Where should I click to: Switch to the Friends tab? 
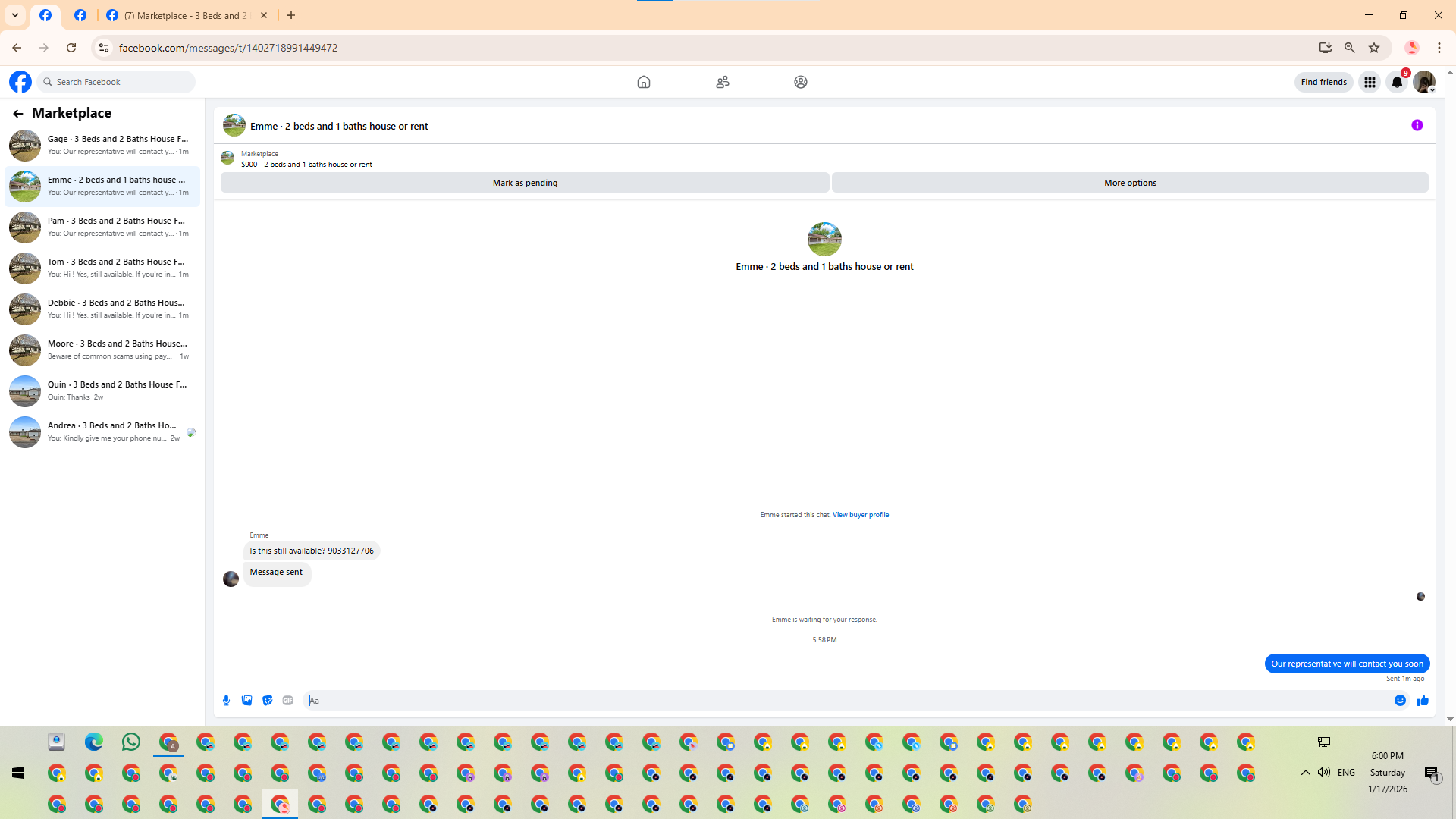722,82
